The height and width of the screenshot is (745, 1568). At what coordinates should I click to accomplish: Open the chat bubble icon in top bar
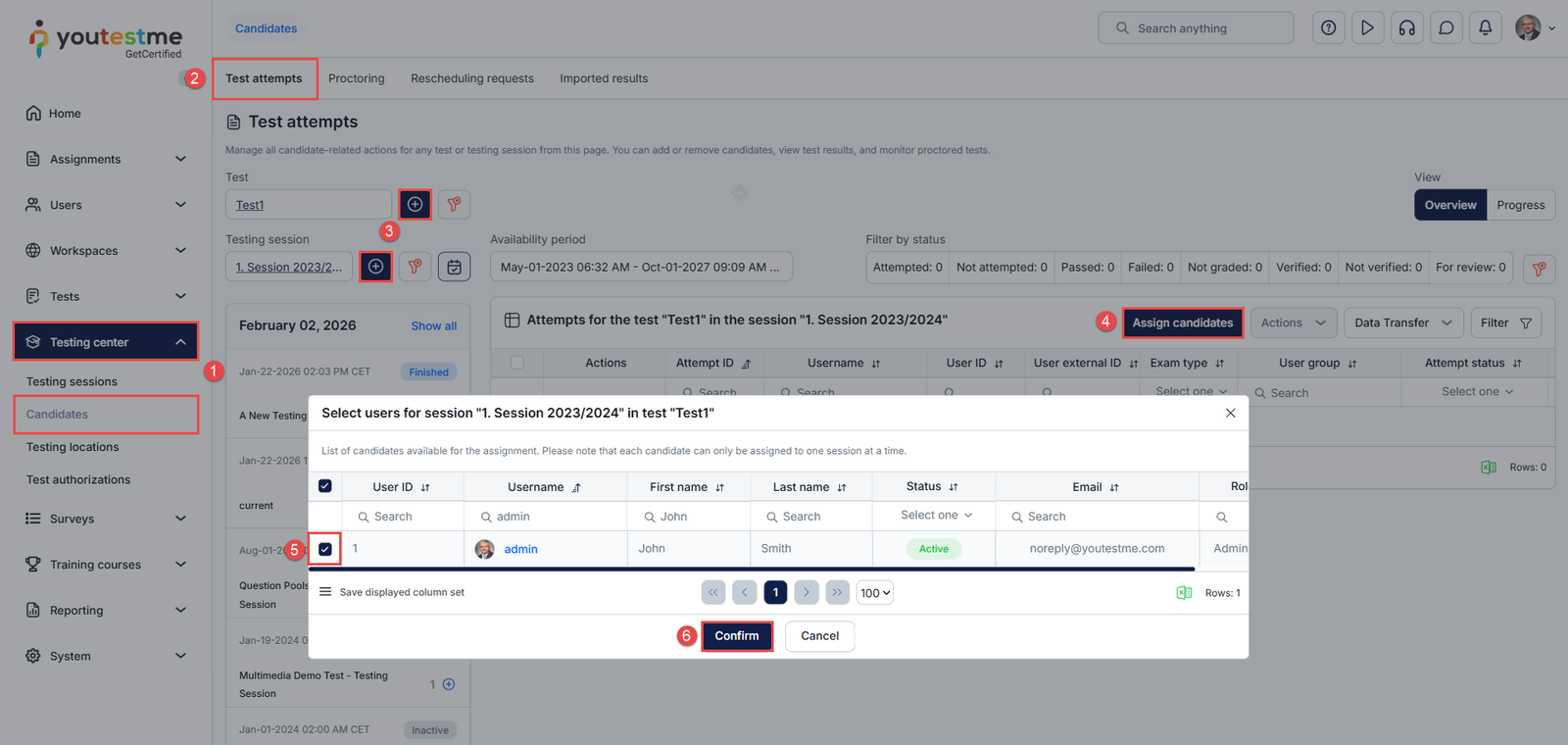(1445, 28)
